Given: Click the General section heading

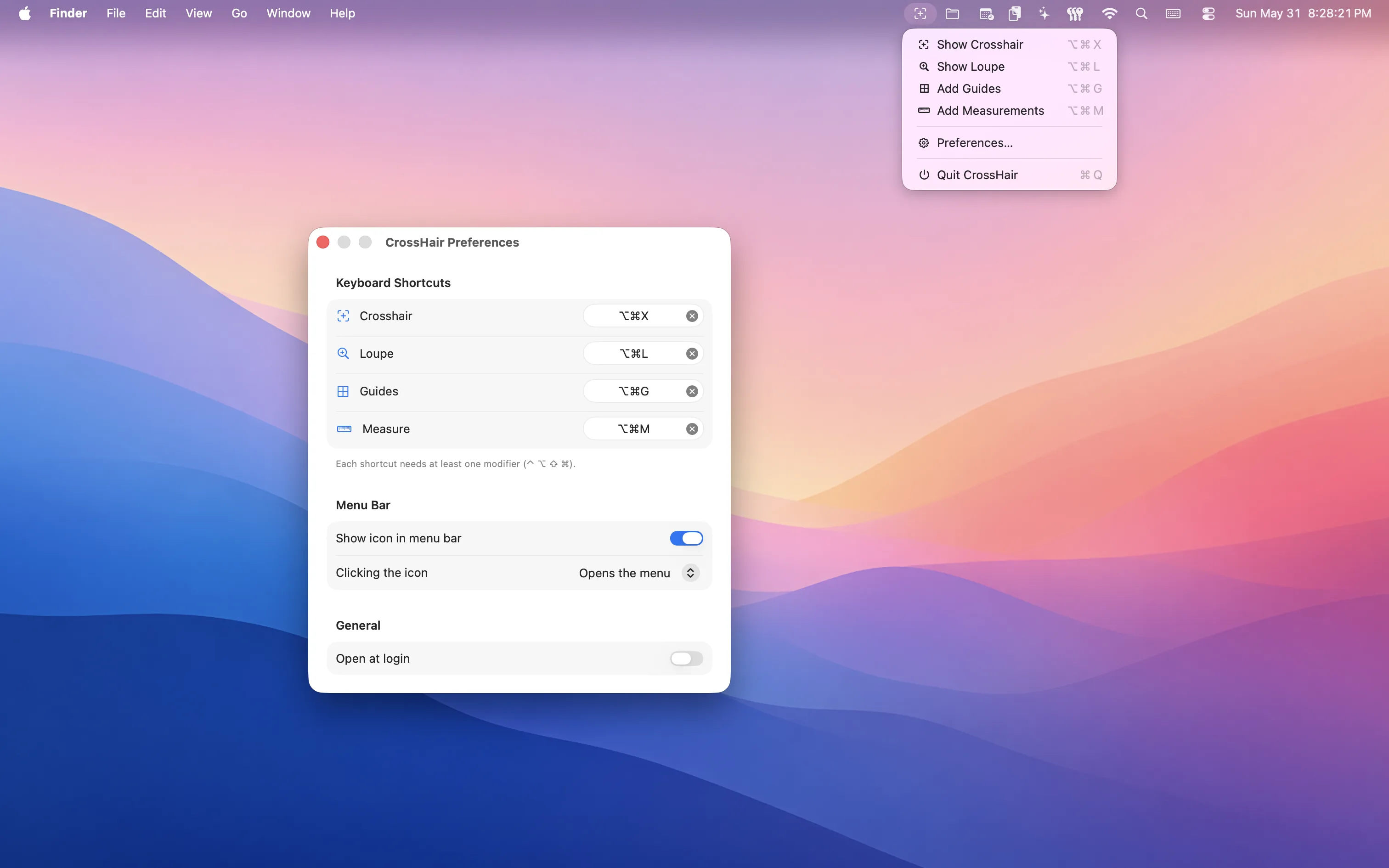Looking at the screenshot, I should click(x=358, y=625).
